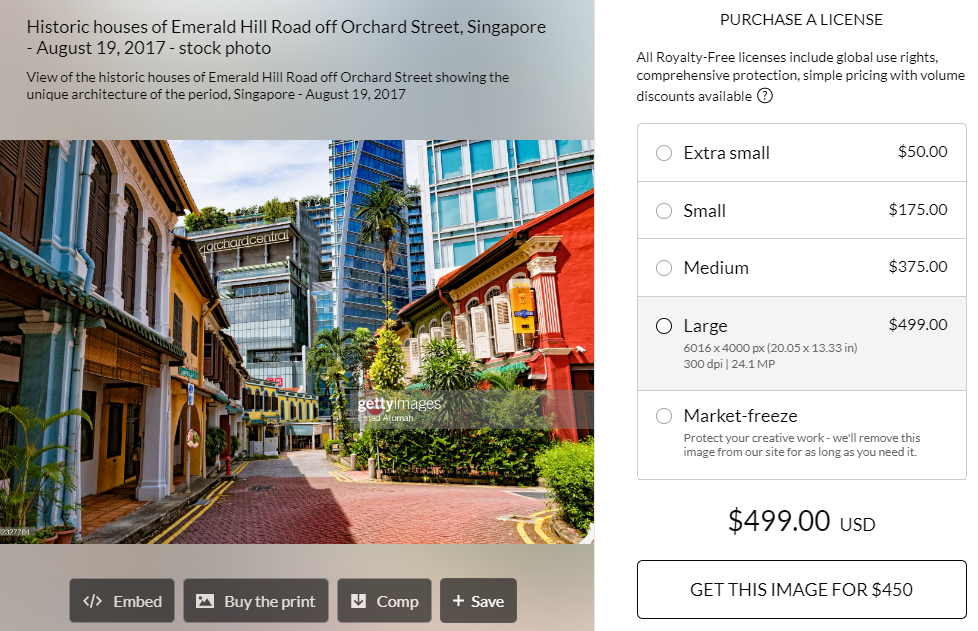Click the download arrow icon on Comp
978x631 pixels.
click(359, 601)
